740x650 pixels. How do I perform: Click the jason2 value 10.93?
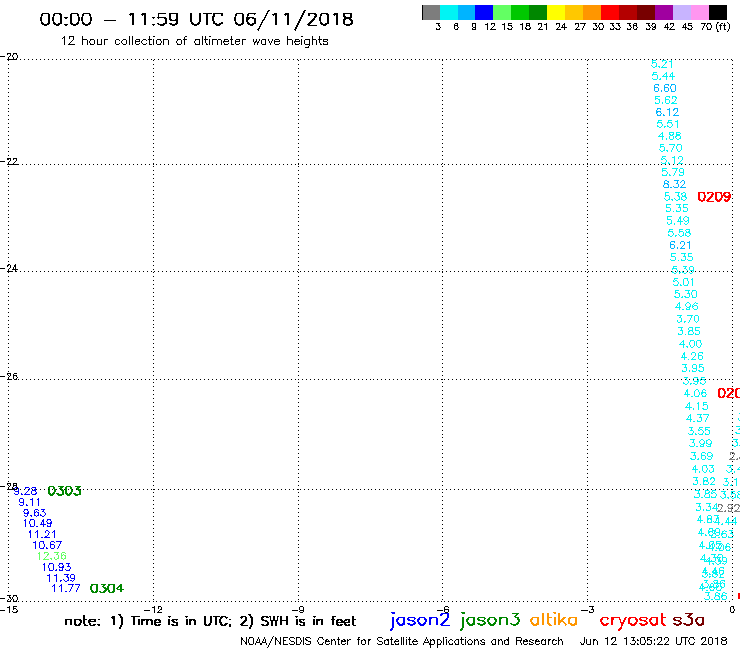pyautogui.click(x=56, y=567)
